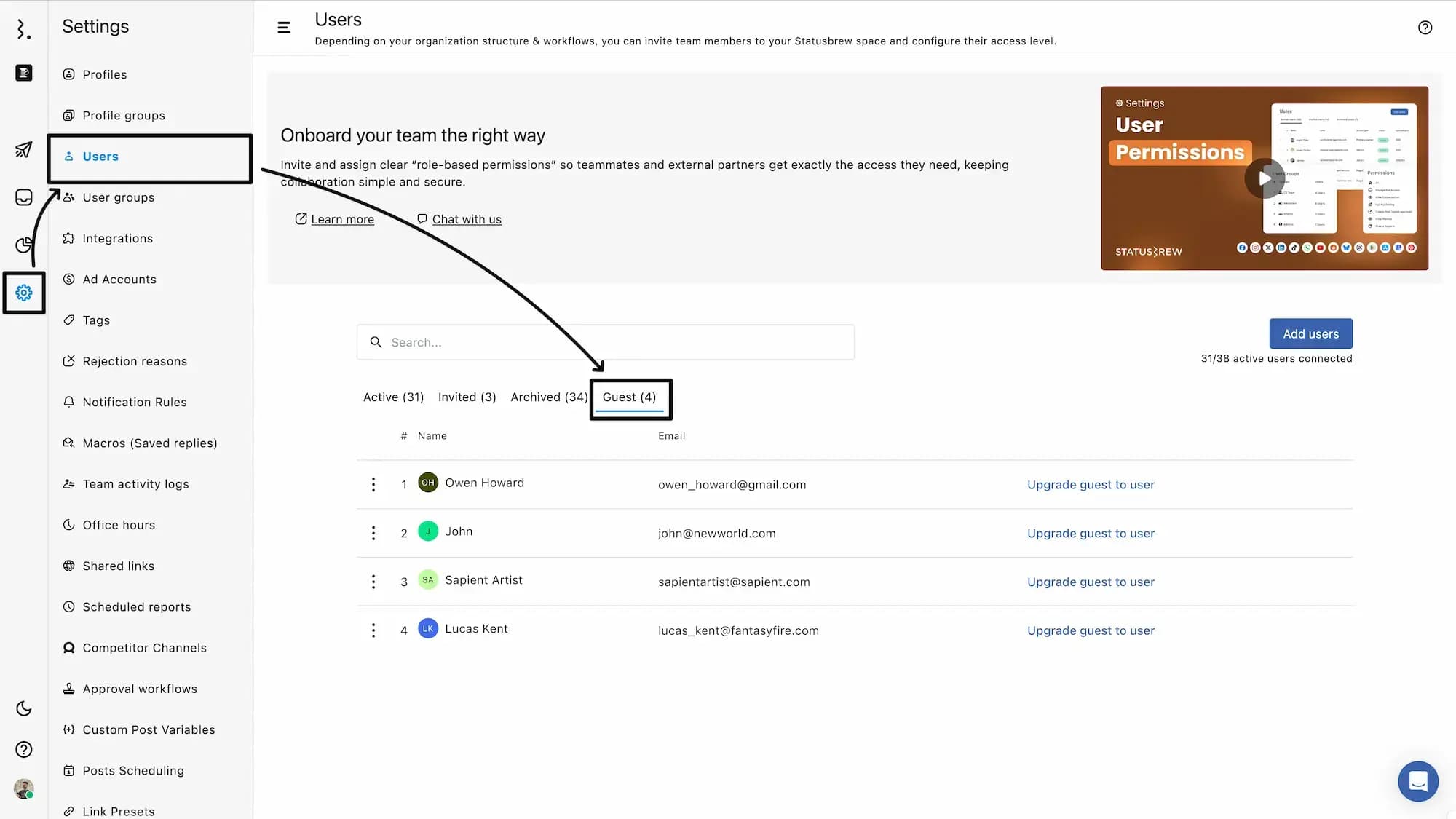Toggle dark mode moon icon
1456x819 pixels.
click(x=23, y=708)
